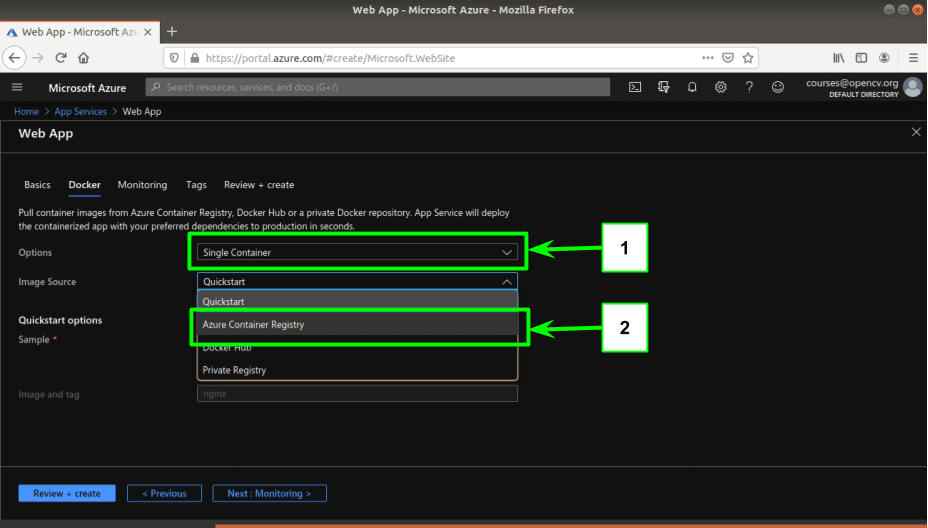928x528 pixels.
Task: Expand the Options Single Container dropdown
Action: click(x=357, y=252)
